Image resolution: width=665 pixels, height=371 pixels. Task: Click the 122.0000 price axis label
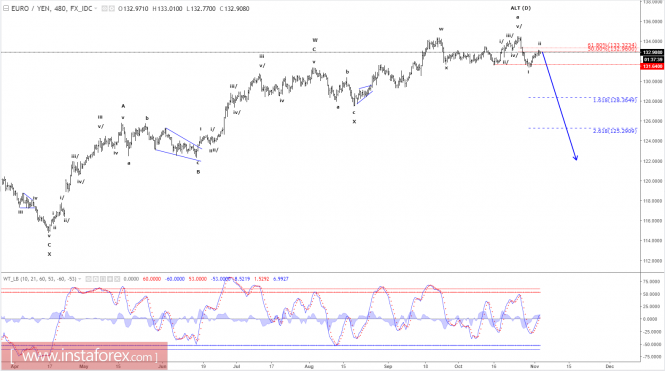pyautogui.click(x=652, y=161)
